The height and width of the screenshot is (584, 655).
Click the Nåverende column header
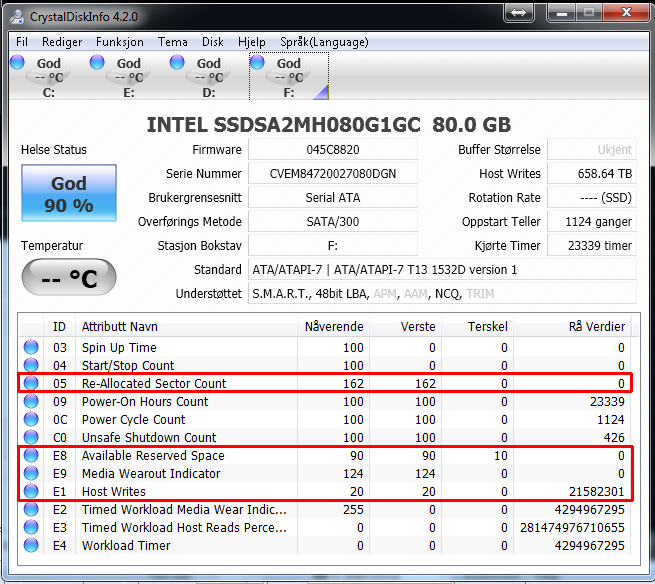pyautogui.click(x=334, y=326)
